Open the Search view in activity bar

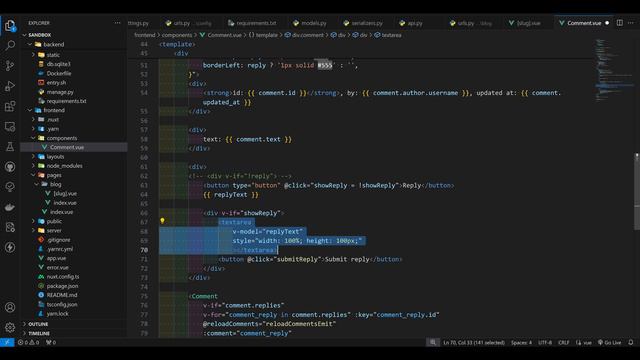pos(10,45)
